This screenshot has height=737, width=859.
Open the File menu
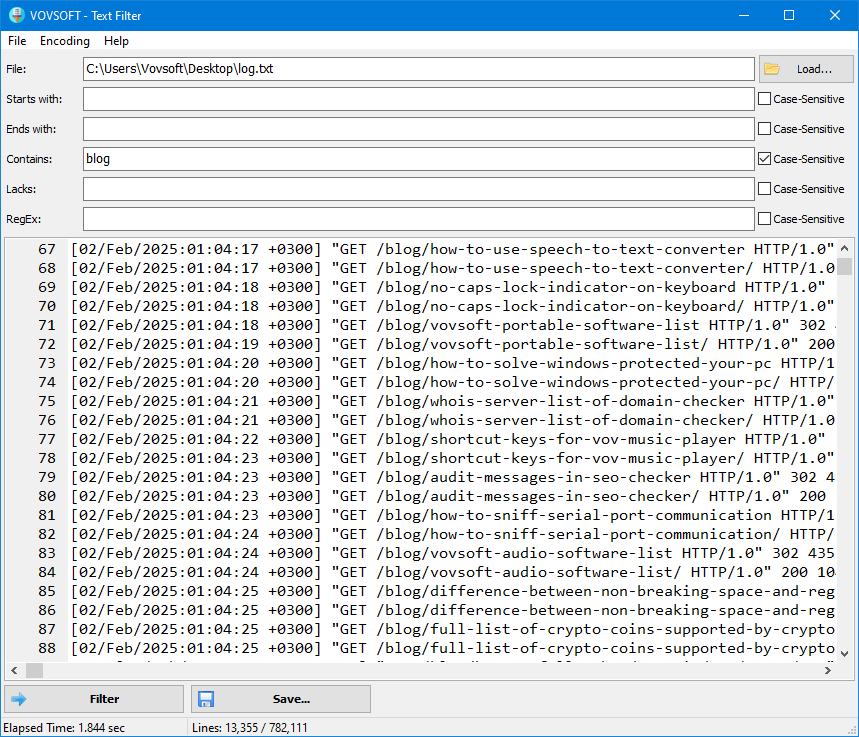point(17,41)
